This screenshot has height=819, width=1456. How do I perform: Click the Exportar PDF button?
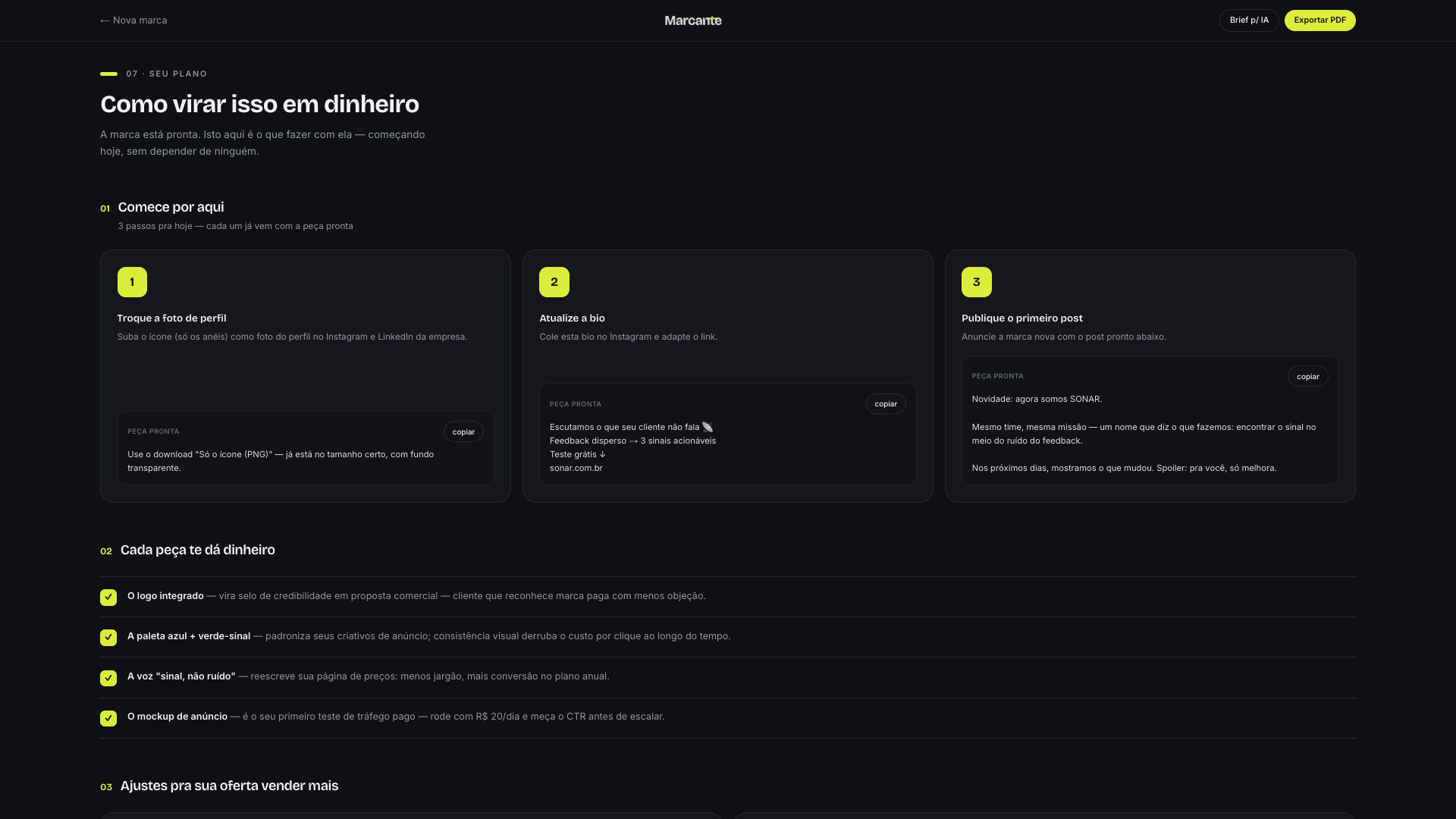pyautogui.click(x=1320, y=20)
